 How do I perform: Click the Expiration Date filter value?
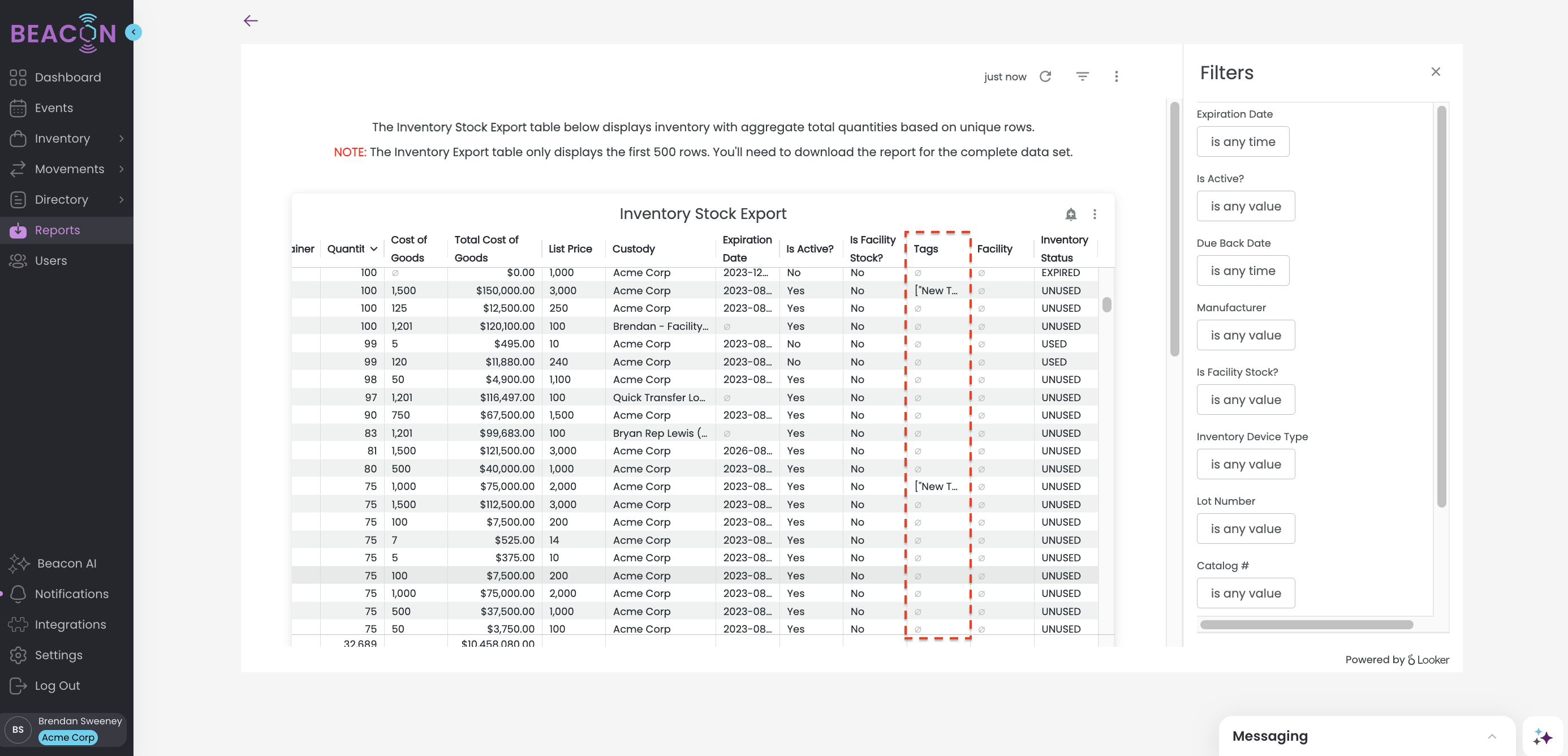pos(1242,142)
